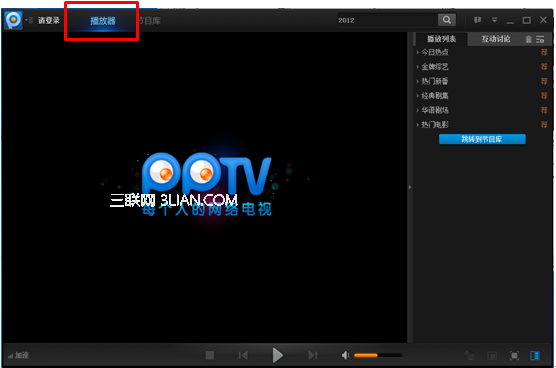The height and width of the screenshot is (368, 556).
Task: Click the Previous track button
Action: click(243, 355)
